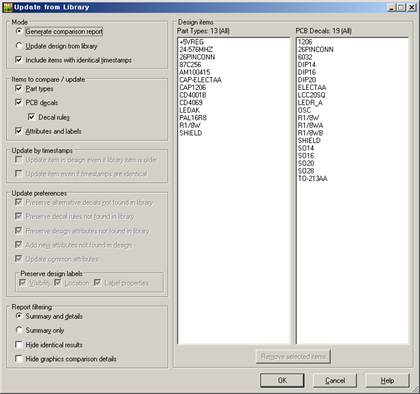Select DIP16 PCB decal
Viewport: 420px width, 394px height.
point(307,72)
